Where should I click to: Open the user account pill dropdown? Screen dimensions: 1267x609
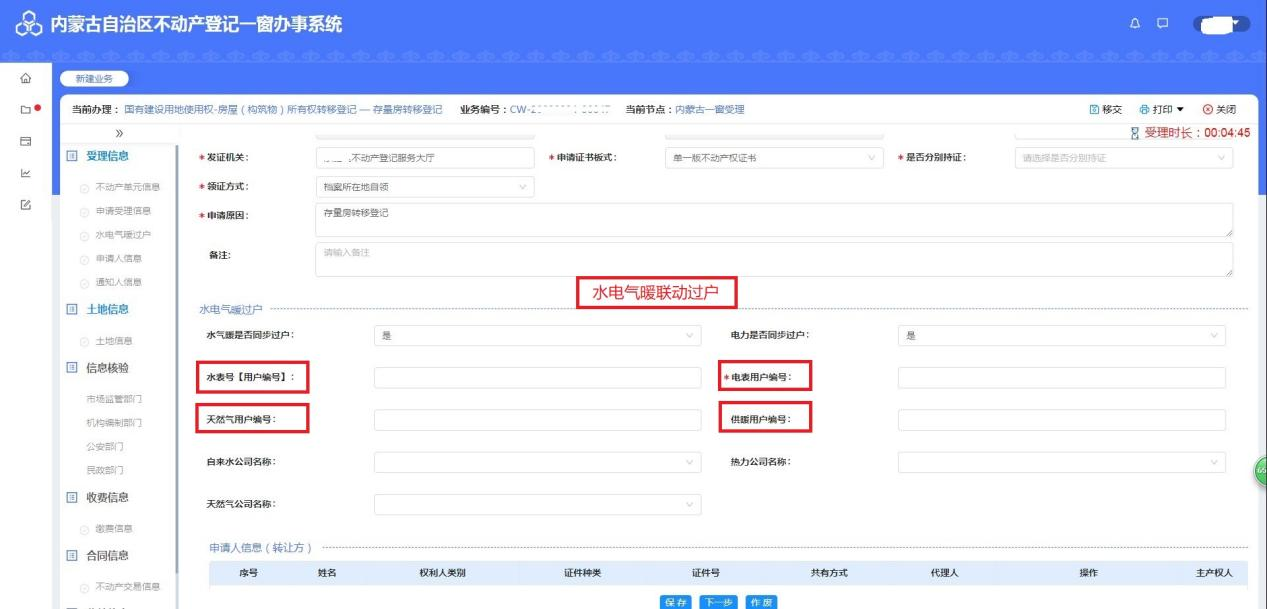coord(1221,24)
